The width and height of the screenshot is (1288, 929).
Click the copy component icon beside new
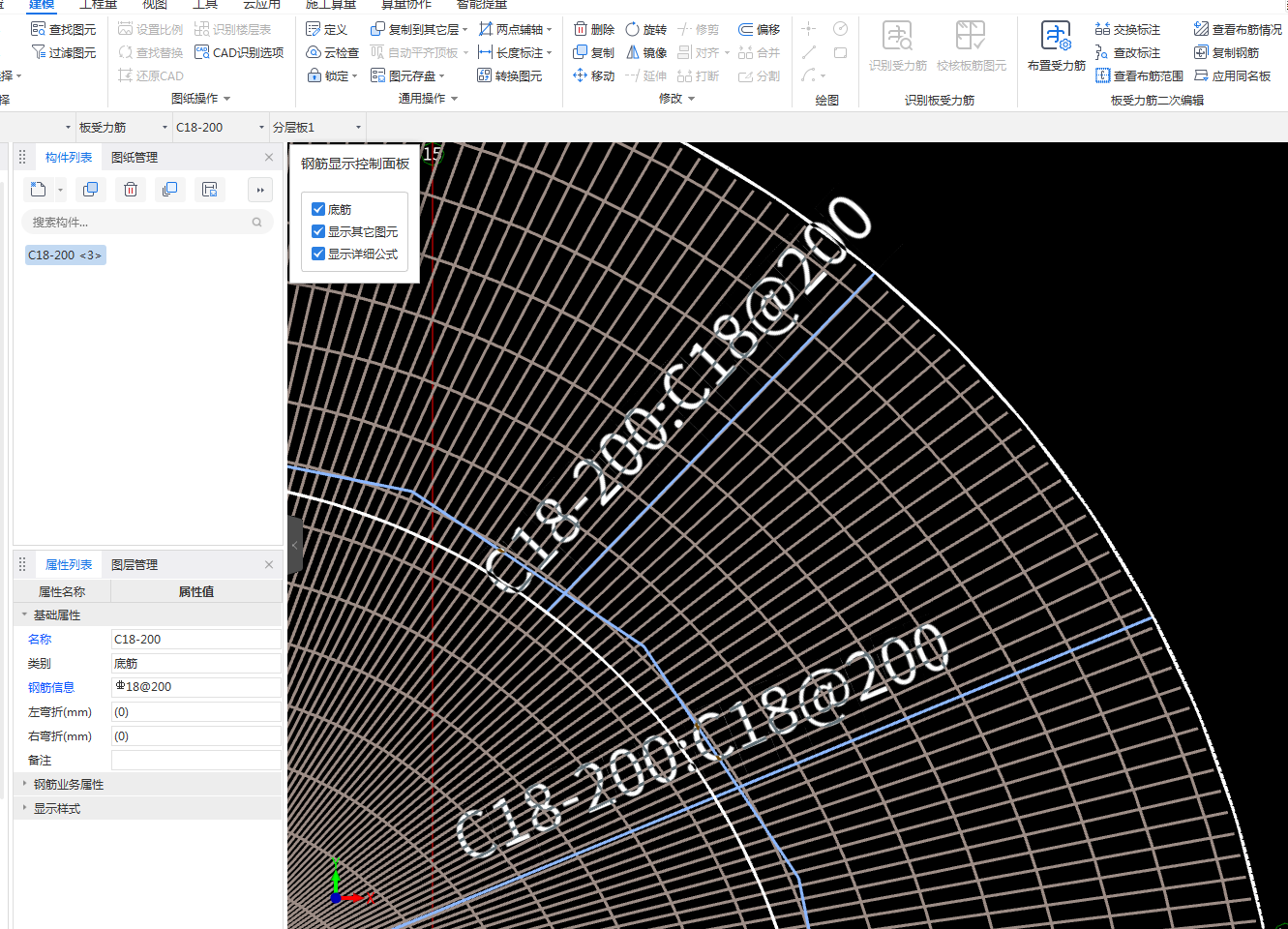pyautogui.click(x=91, y=190)
